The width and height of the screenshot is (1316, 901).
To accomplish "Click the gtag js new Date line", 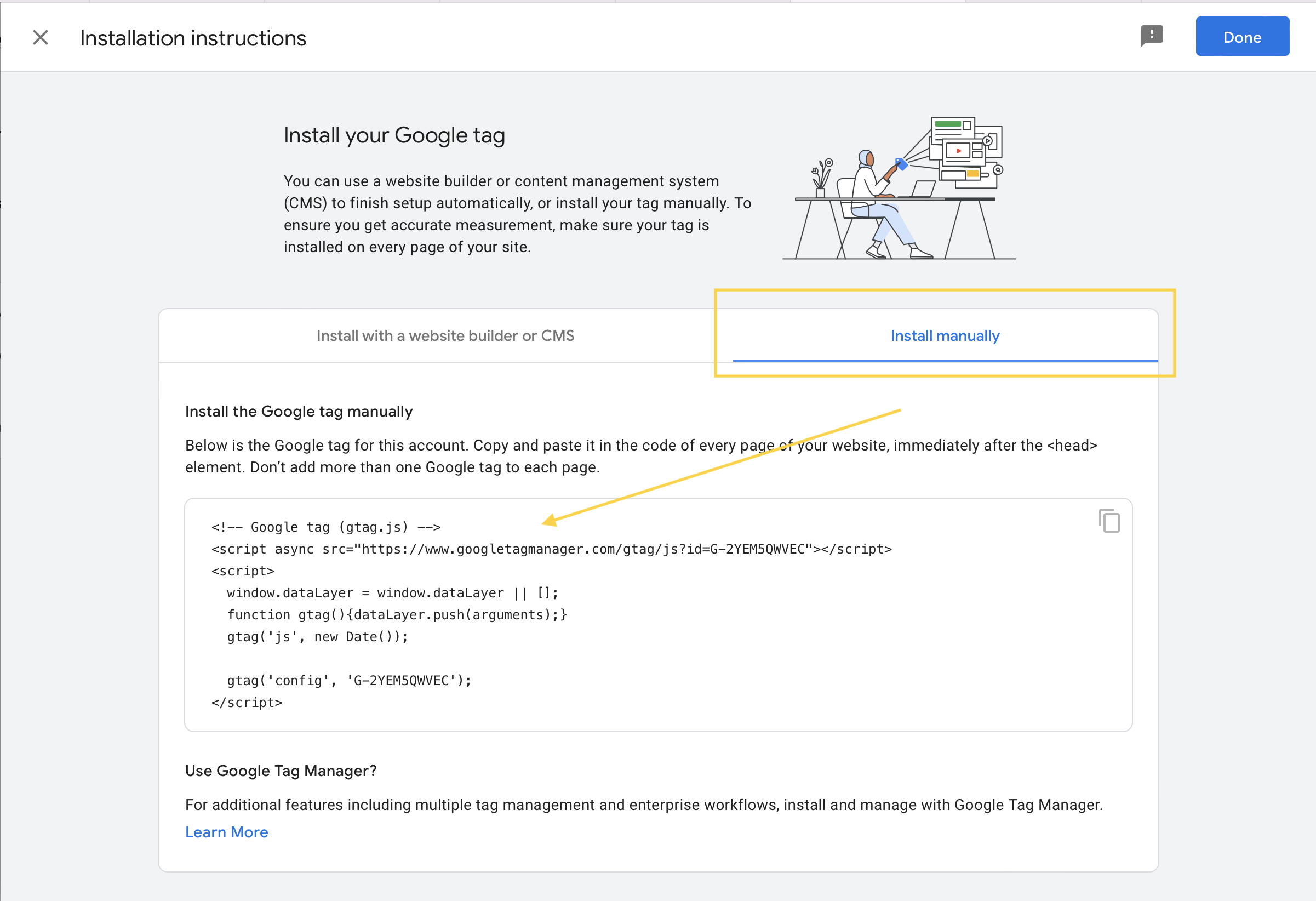I will (x=317, y=636).
